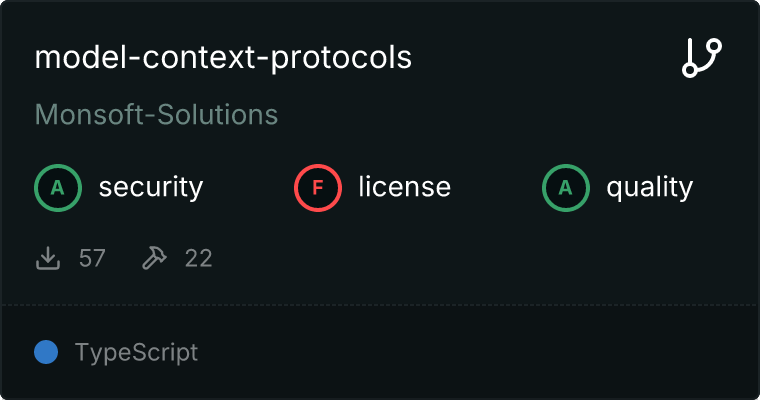Open the model-context-protocols repository title
Screen dimensions: 760x400
tap(223, 58)
